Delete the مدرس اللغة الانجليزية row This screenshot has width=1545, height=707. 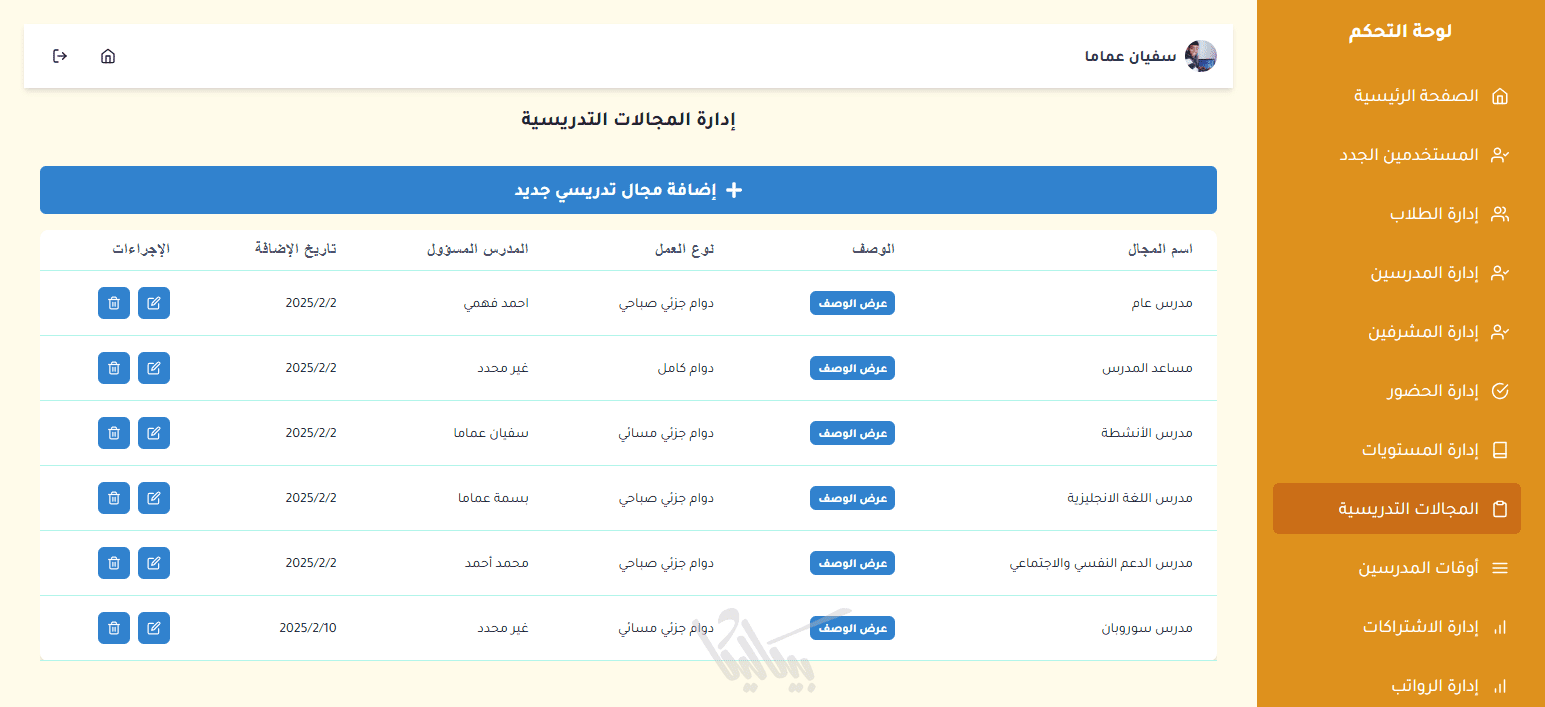[x=114, y=498]
